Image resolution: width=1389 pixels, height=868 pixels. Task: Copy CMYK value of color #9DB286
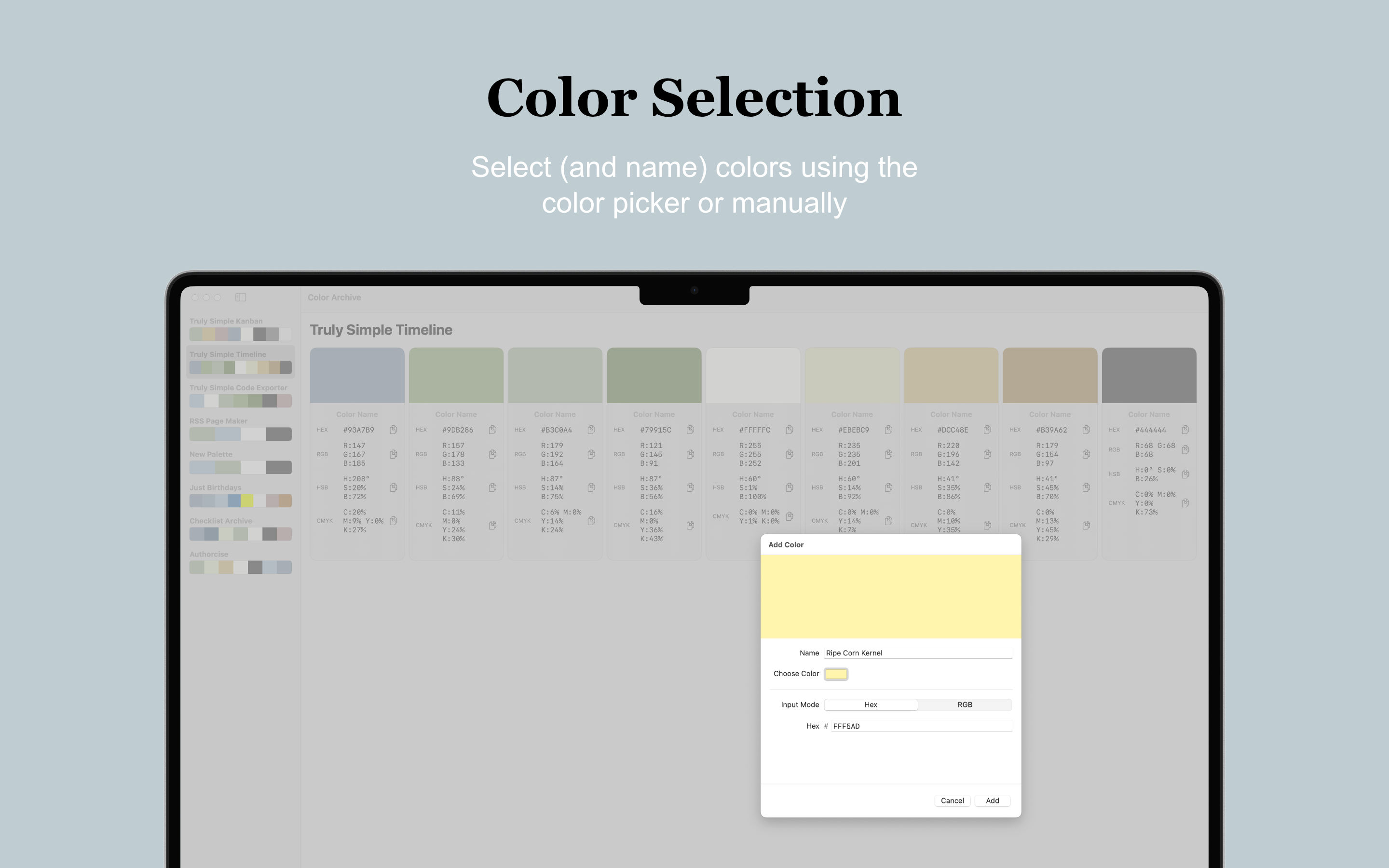[492, 525]
